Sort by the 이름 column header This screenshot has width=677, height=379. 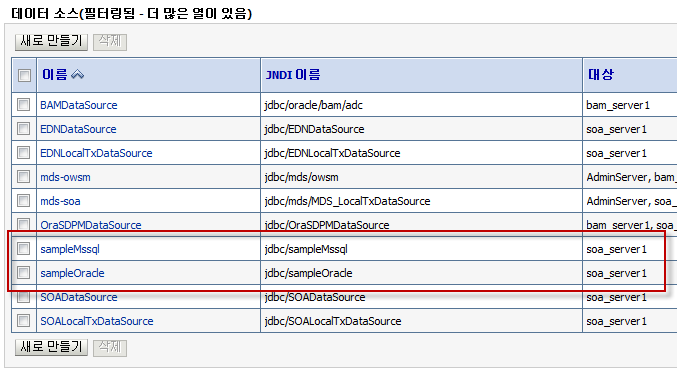click(54, 75)
